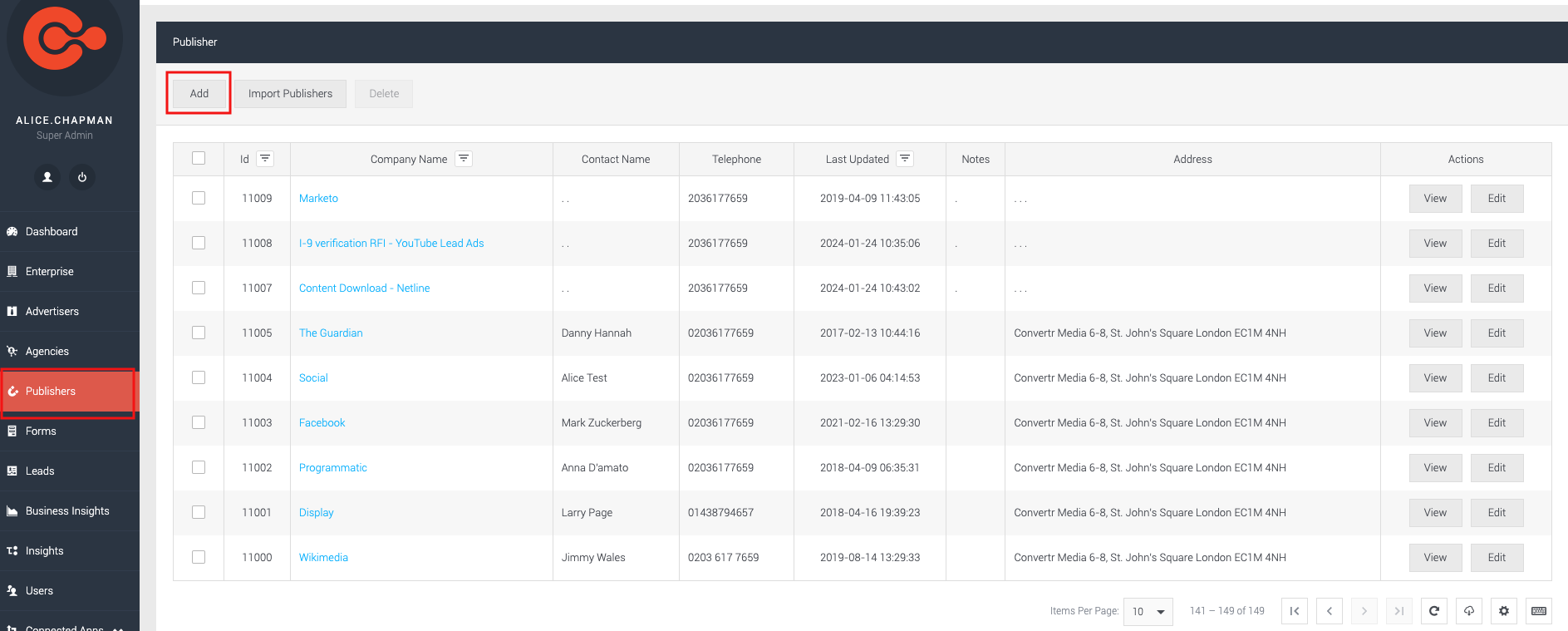Tick the Content Download - Netline checkbox
Viewport: 1568px width, 631px height.
point(199,288)
